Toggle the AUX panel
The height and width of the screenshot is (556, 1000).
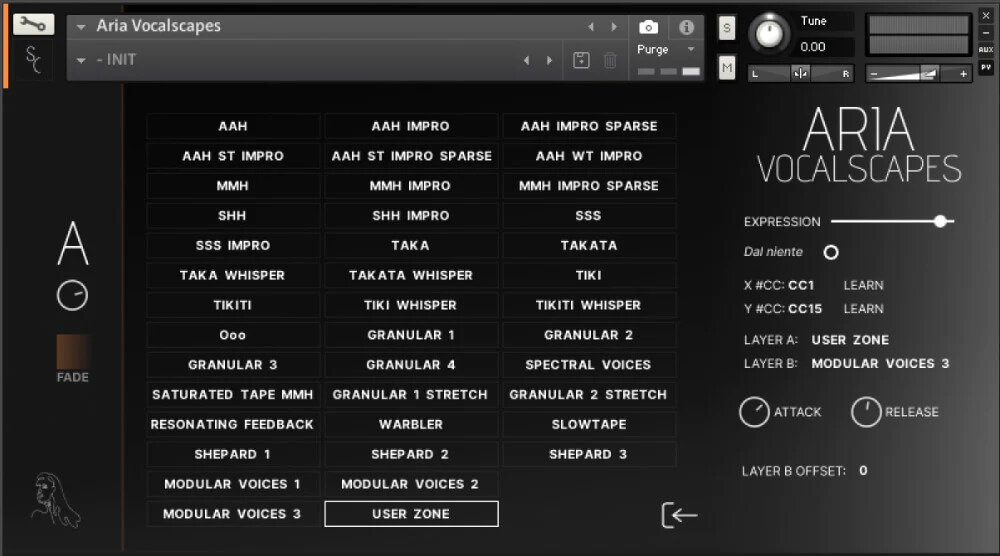click(985, 49)
